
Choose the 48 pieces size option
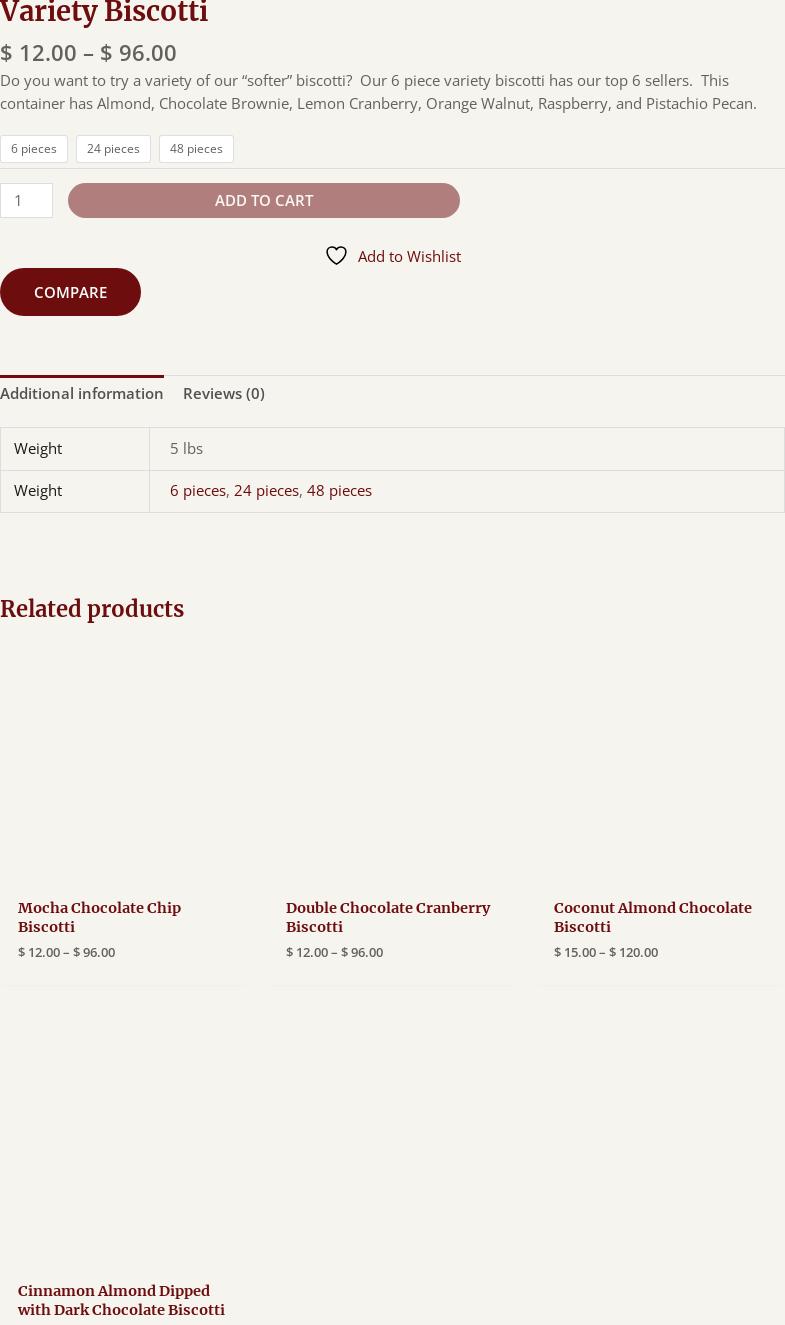click(196, 149)
